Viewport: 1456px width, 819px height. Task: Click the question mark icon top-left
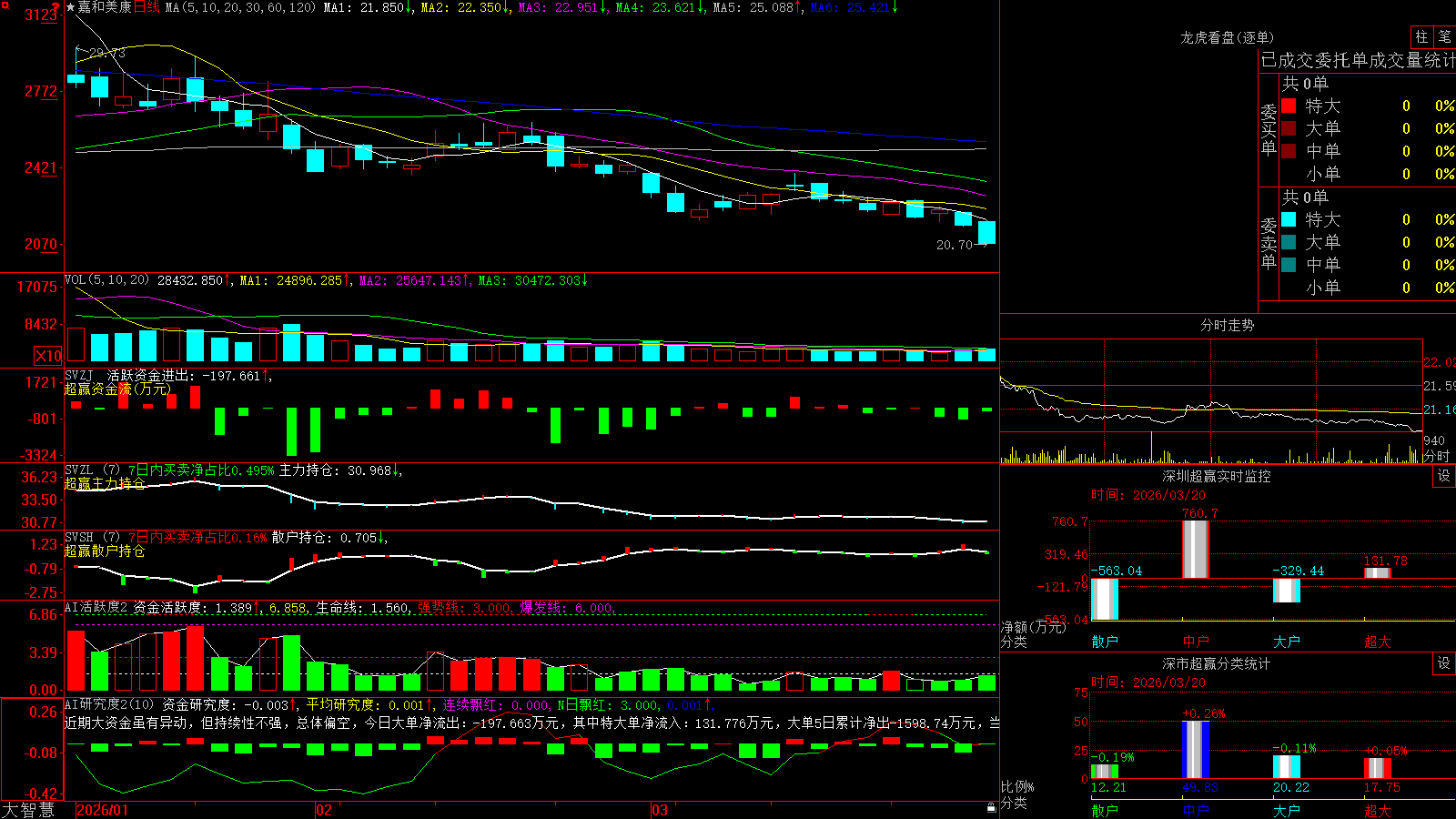tap(56, 8)
